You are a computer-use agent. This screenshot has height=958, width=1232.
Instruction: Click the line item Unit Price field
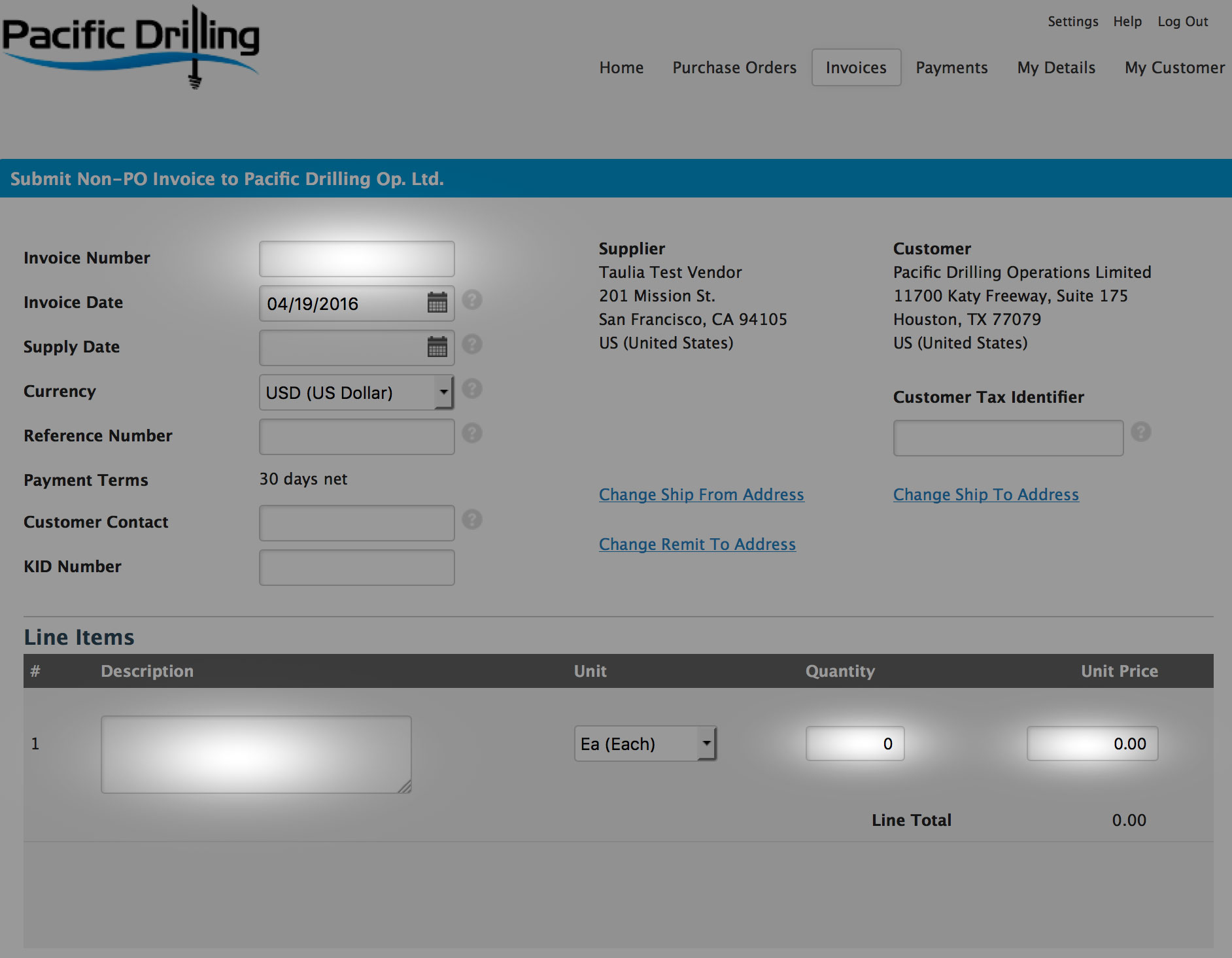tap(1092, 744)
